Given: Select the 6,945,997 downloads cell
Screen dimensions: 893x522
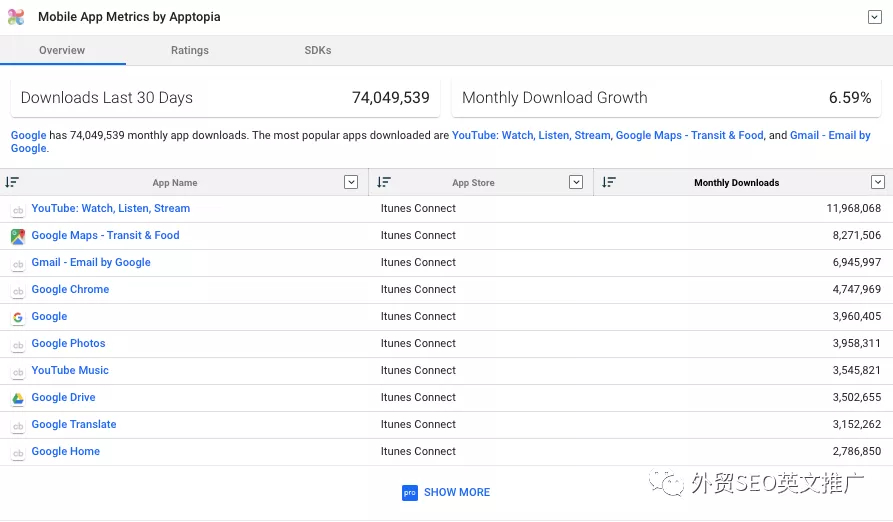Looking at the screenshot, I should (857, 262).
